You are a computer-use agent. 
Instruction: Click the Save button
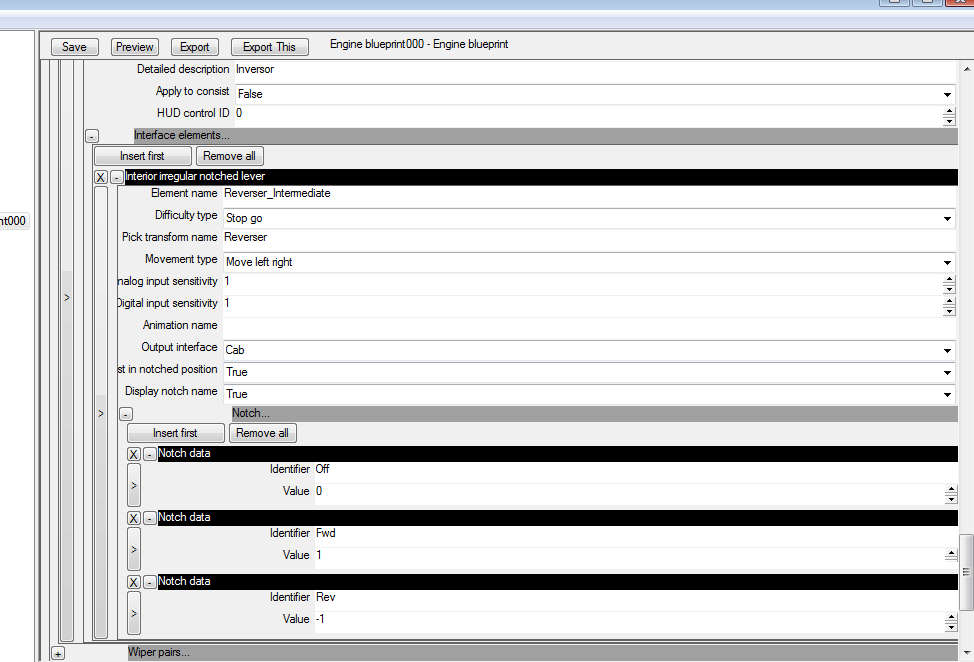[74, 47]
